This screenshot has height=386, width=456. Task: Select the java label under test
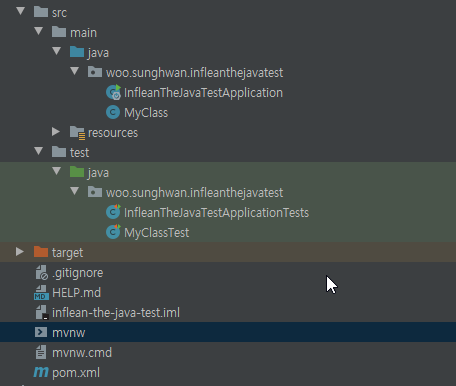(x=98, y=173)
